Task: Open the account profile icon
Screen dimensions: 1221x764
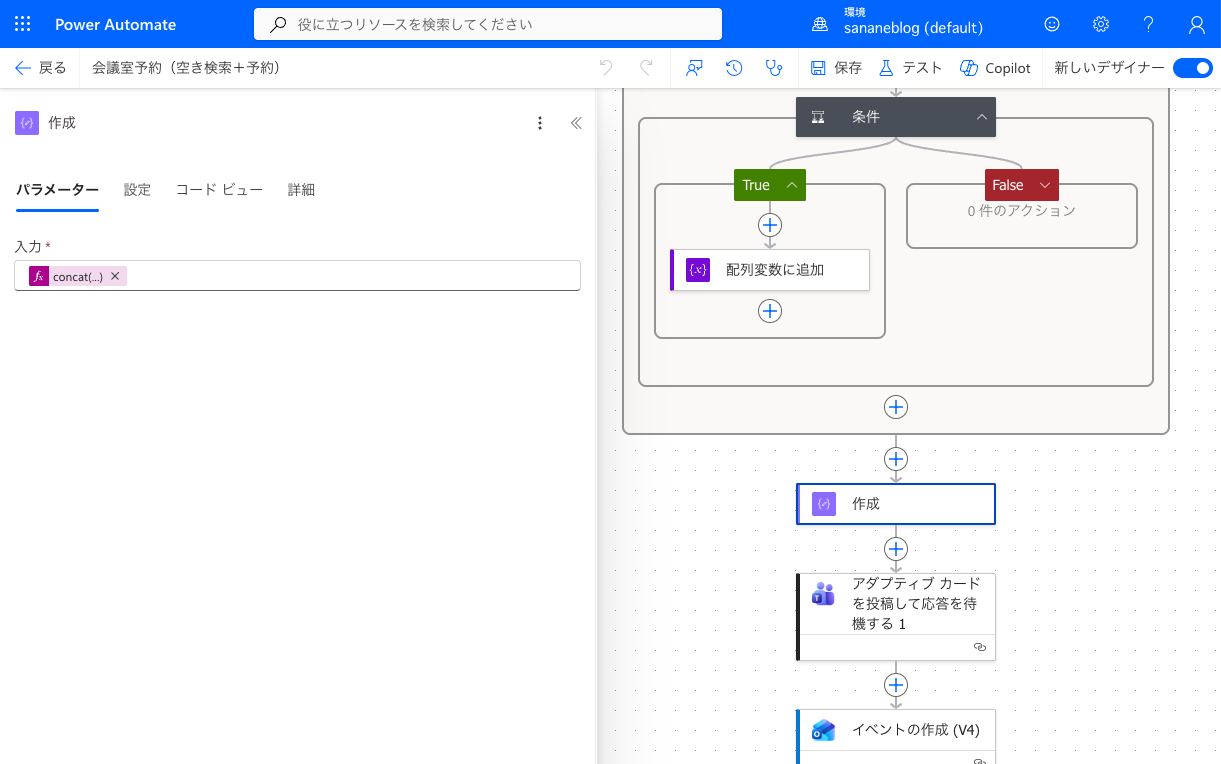Action: pyautogui.click(x=1197, y=24)
